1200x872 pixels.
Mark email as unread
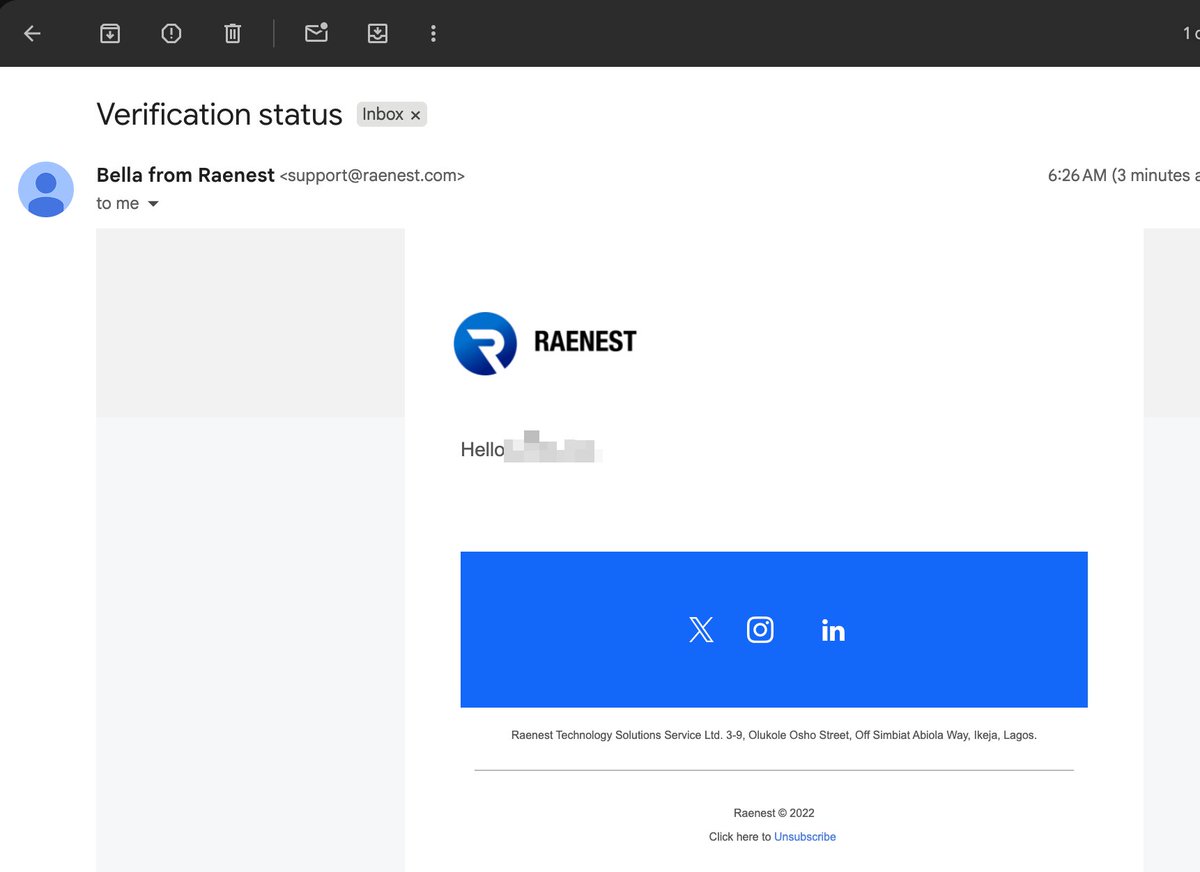click(x=316, y=33)
